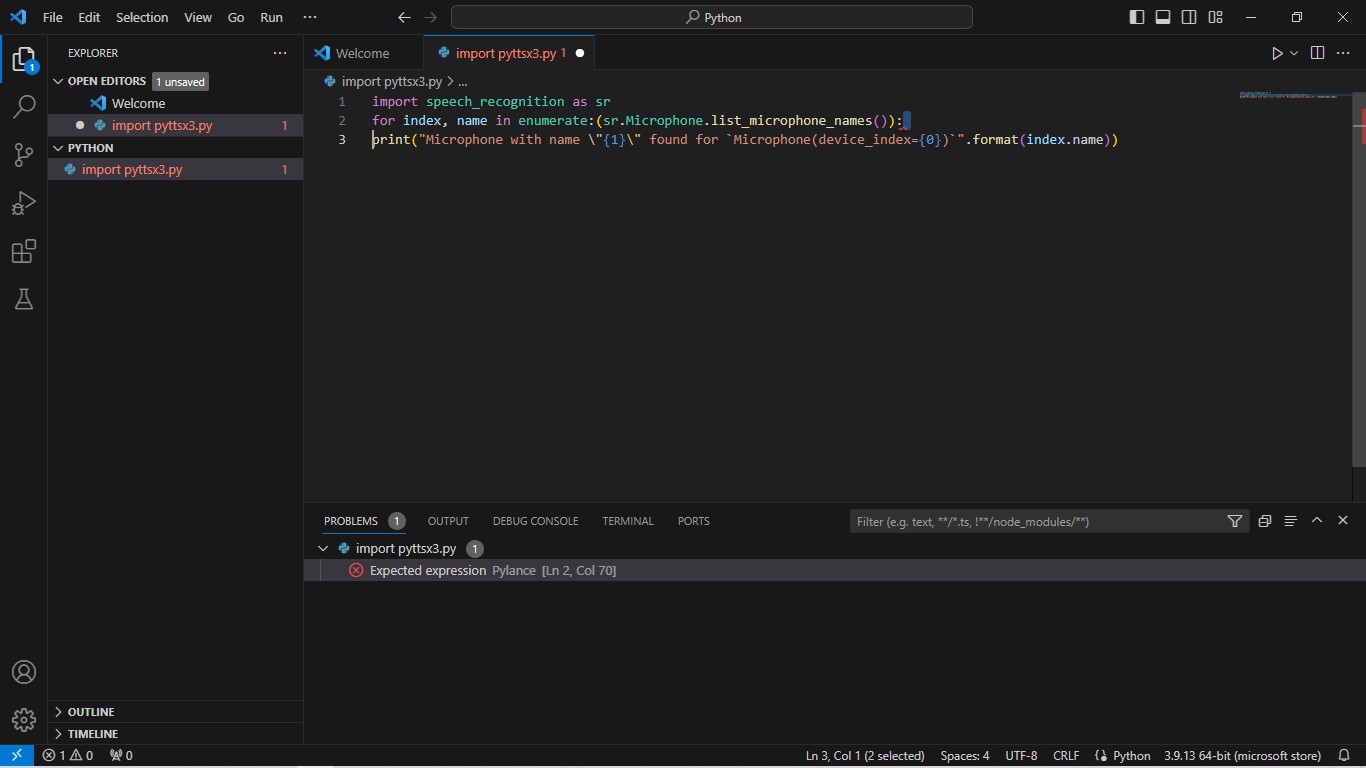Go forward with the right arrow

click(x=430, y=17)
